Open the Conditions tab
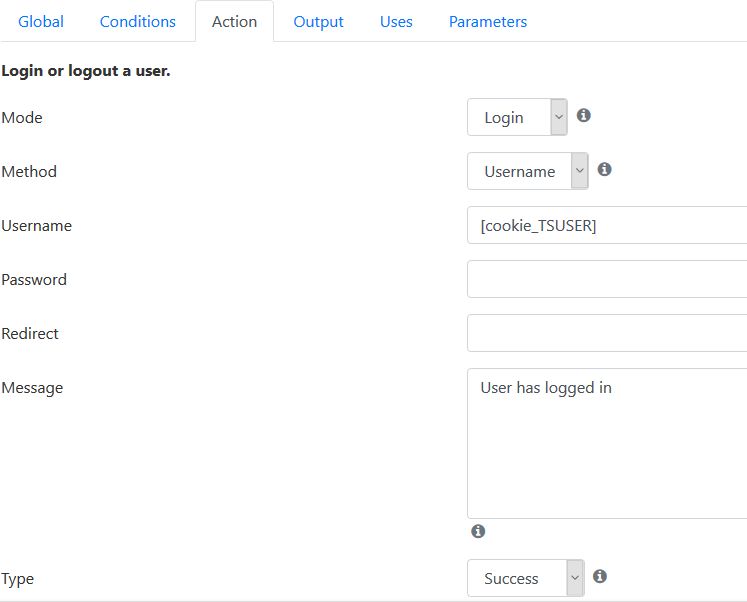 pos(138,21)
